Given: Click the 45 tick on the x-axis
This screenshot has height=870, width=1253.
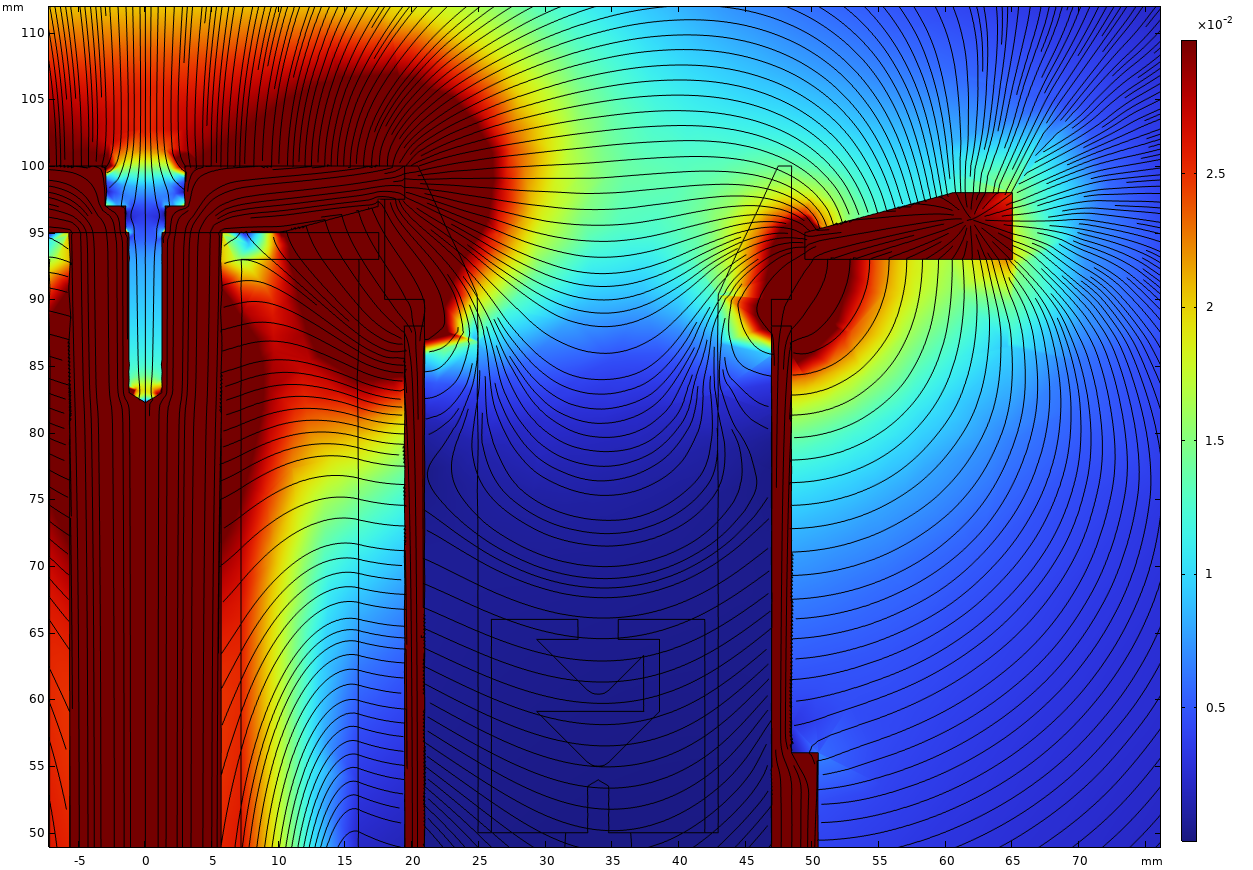Looking at the screenshot, I should click(746, 860).
